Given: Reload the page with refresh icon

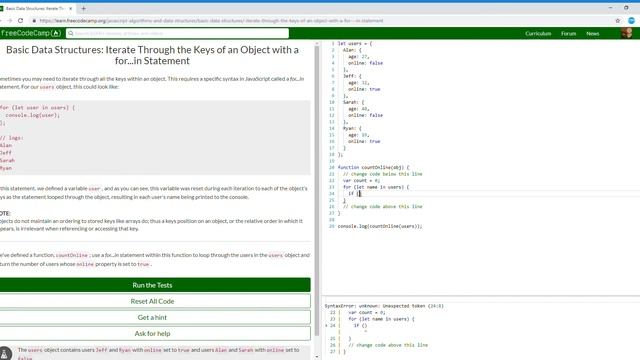Looking at the screenshot, I should [x=20, y=20].
